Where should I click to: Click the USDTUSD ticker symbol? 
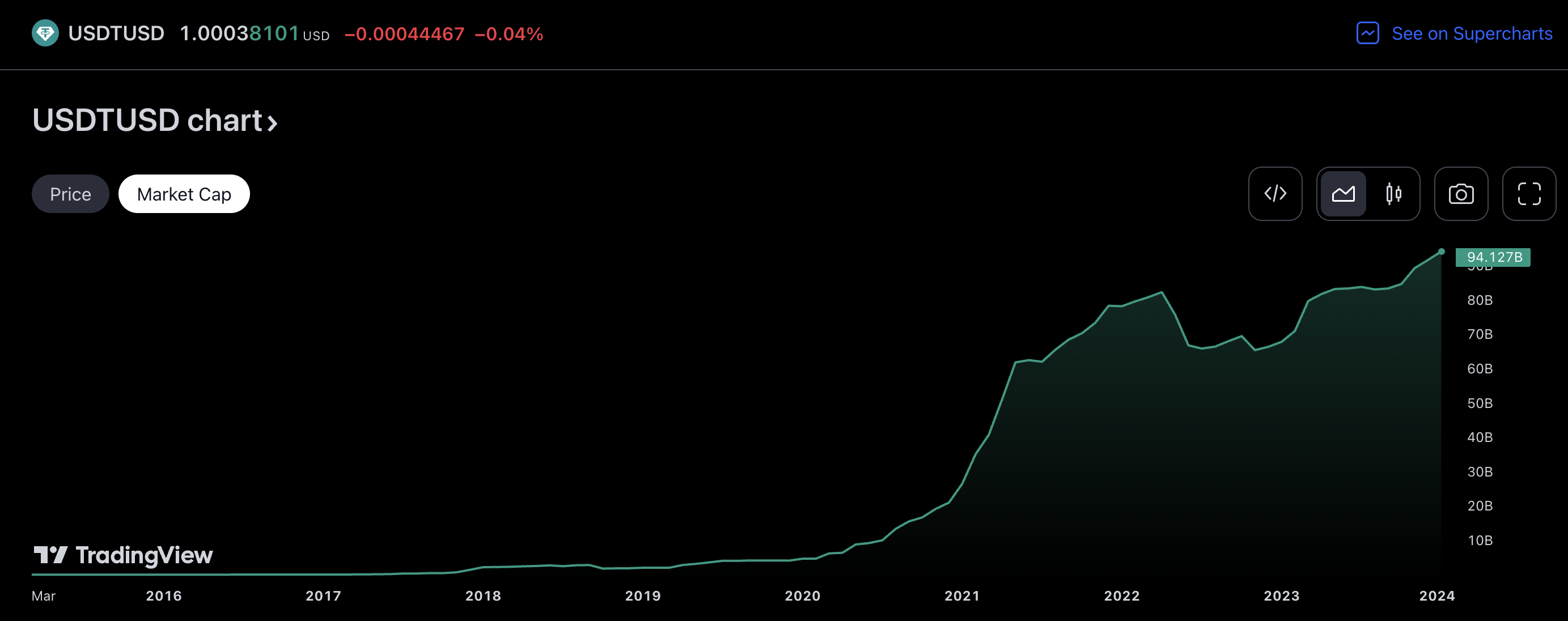[116, 33]
